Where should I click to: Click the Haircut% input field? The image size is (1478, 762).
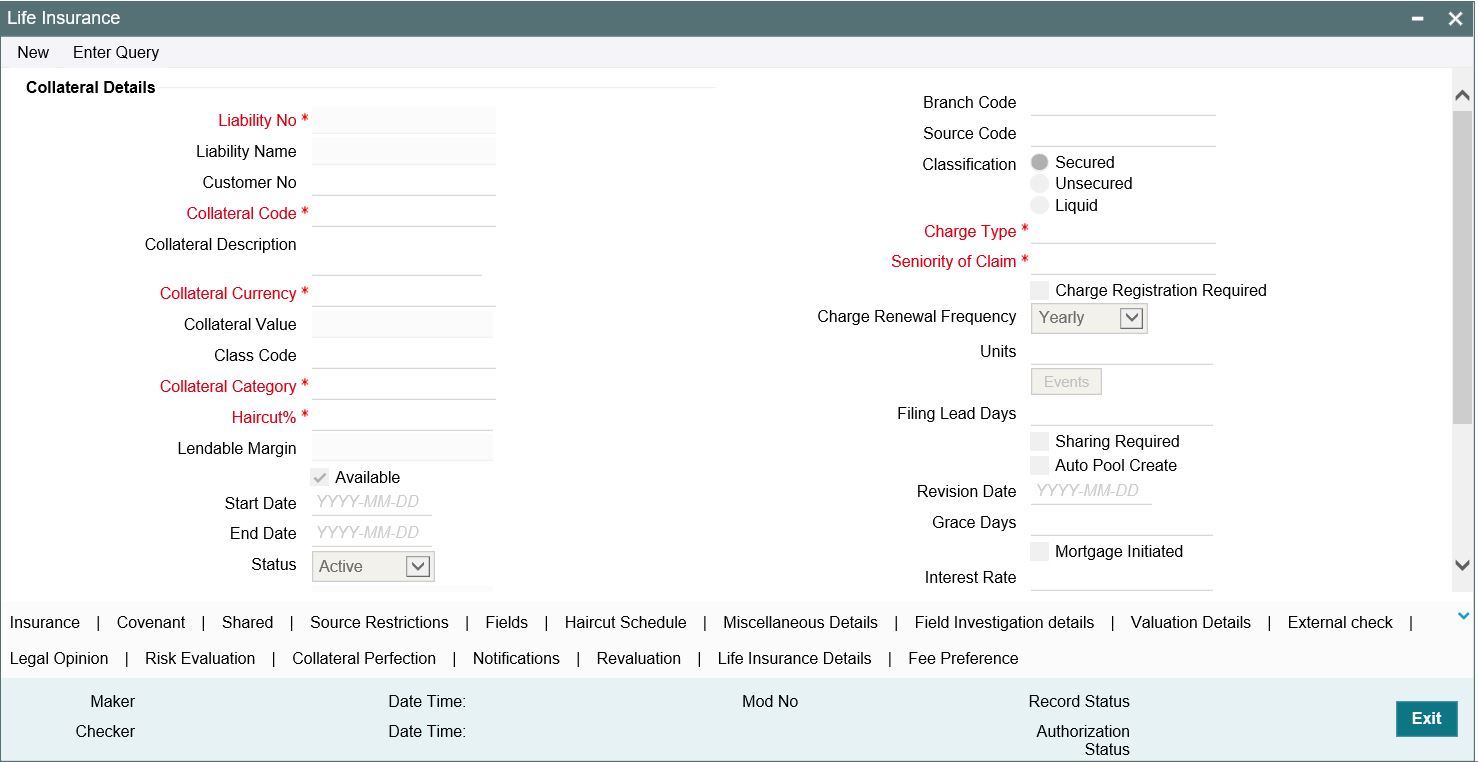pyautogui.click(x=402, y=417)
